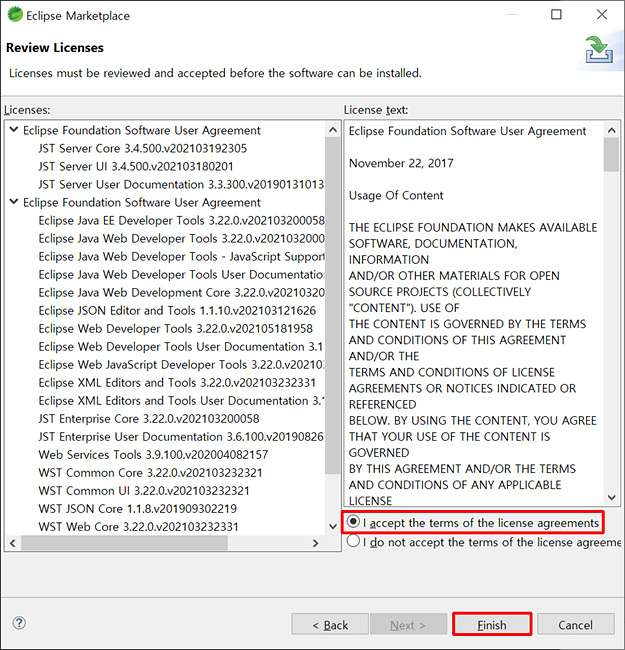Click the licenses horizontal scrollbar thumb

[x=124, y=543]
